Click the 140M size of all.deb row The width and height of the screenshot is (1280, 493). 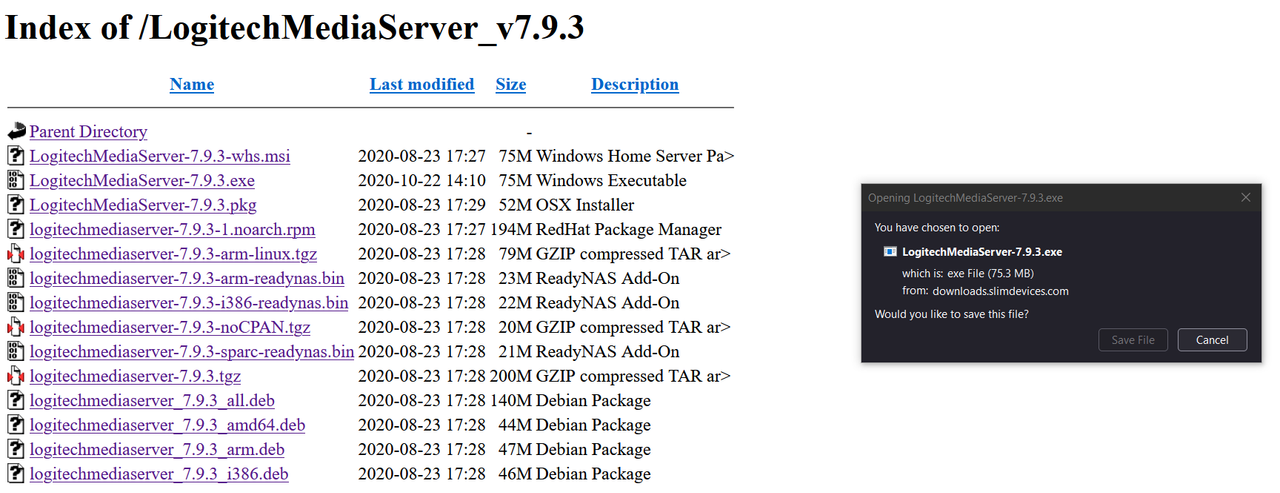(x=511, y=400)
